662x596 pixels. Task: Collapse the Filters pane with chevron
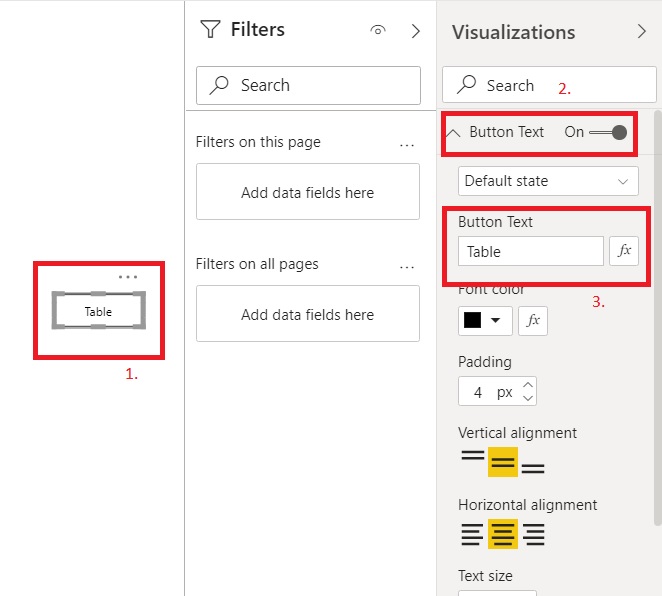[x=416, y=31]
